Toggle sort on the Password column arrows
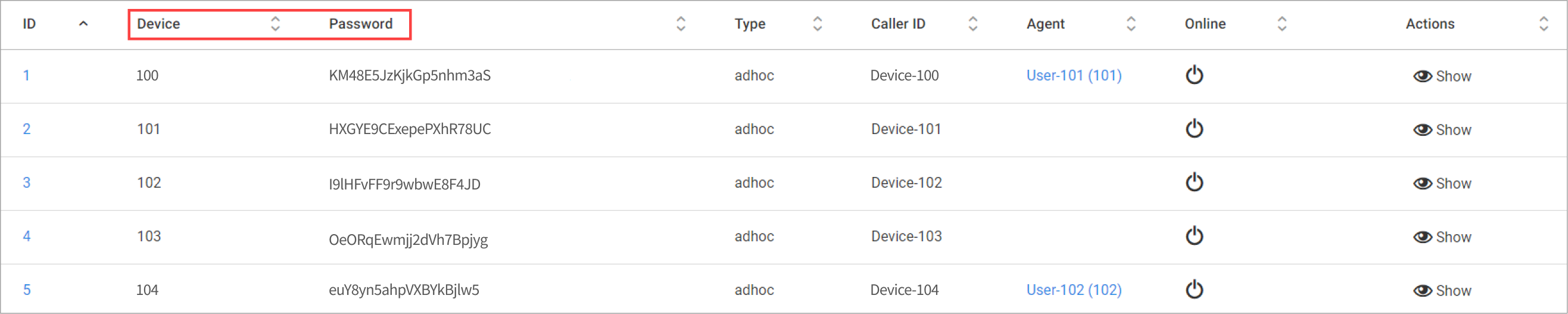This screenshot has width=1568, height=314. point(681,24)
